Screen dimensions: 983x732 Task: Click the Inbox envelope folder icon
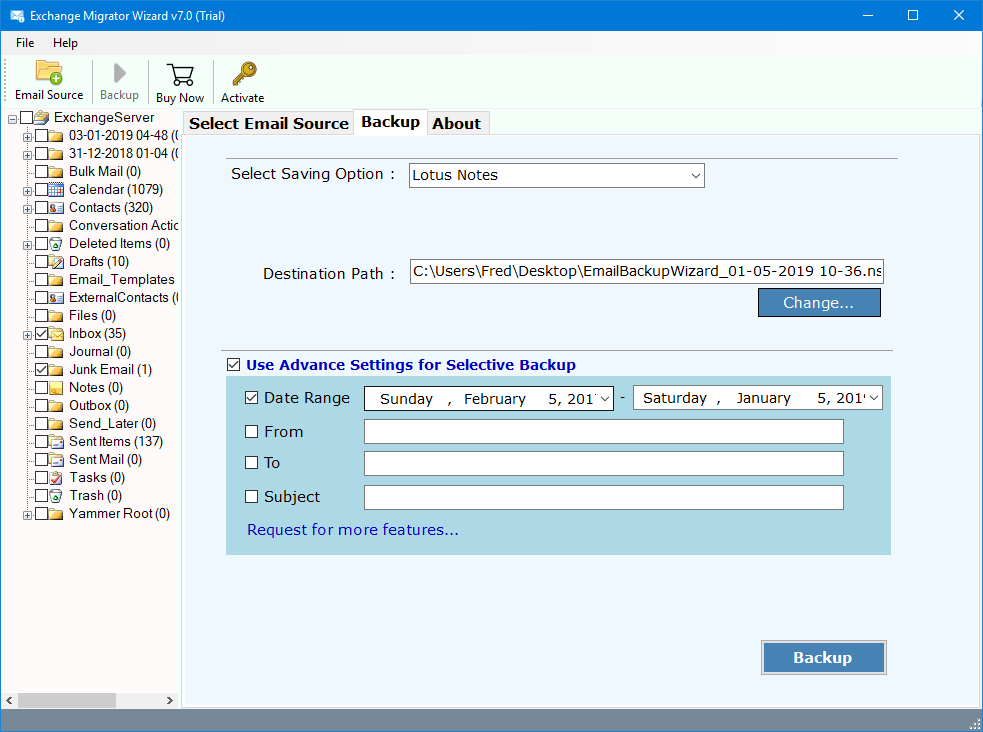point(56,333)
